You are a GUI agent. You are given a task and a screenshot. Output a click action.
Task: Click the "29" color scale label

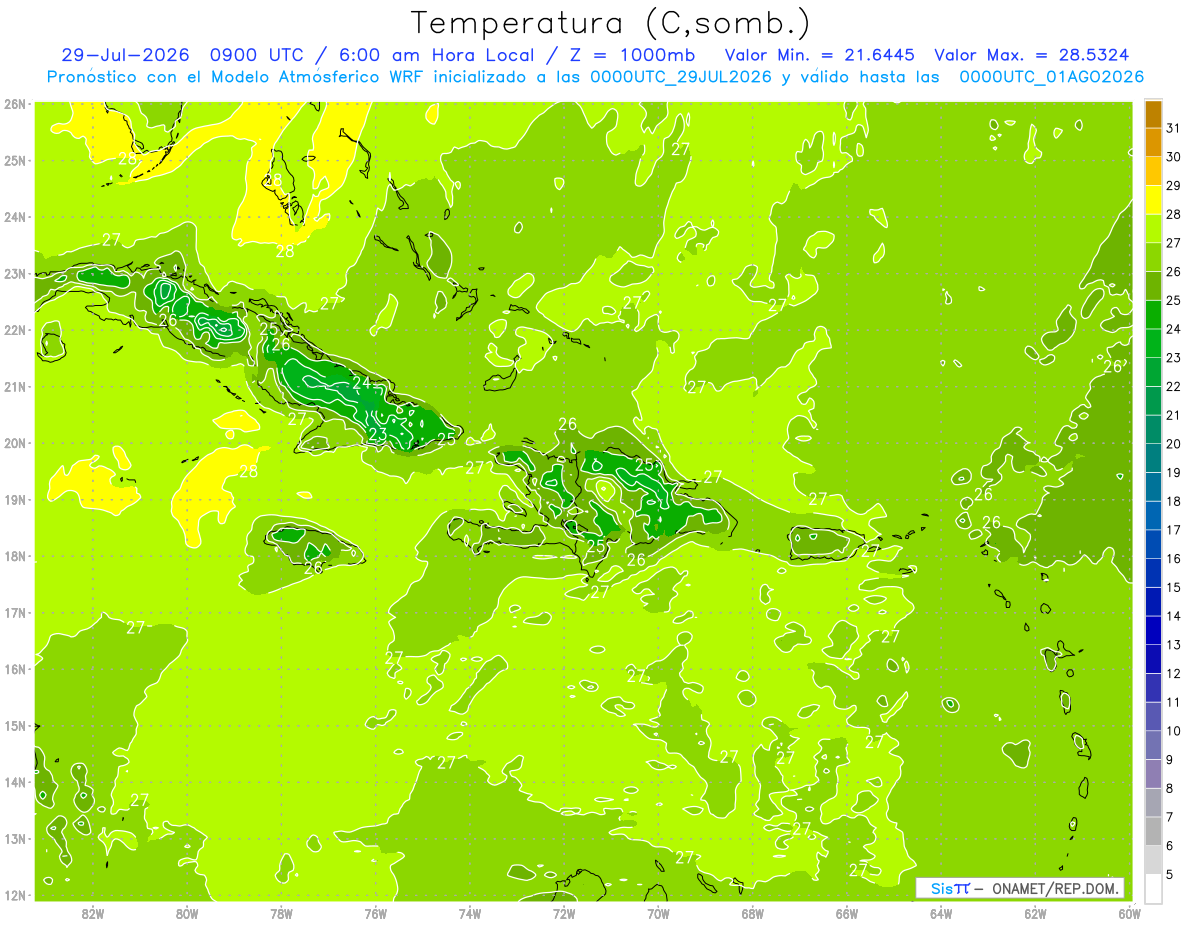1173,185
